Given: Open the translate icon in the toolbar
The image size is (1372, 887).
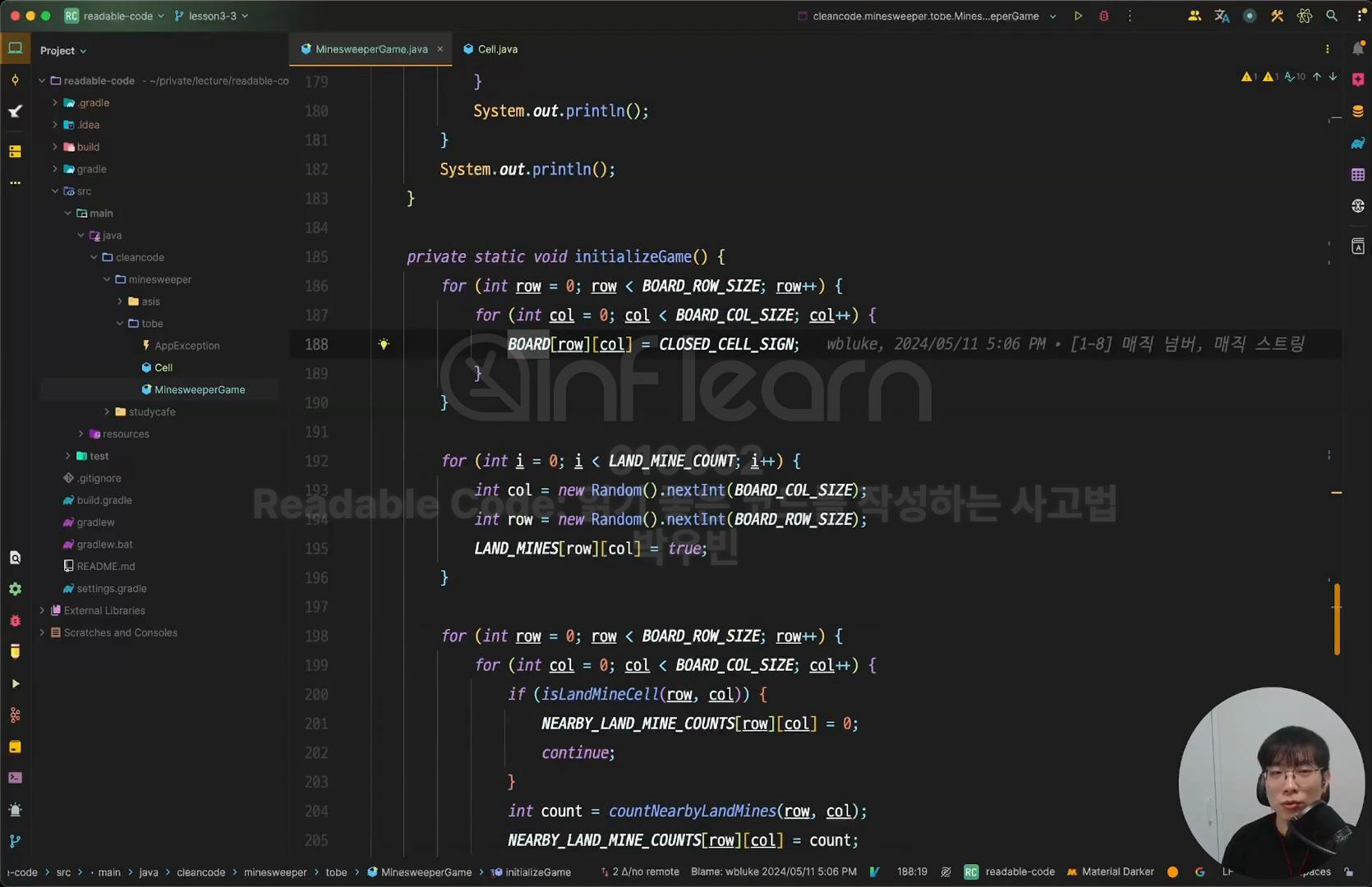Looking at the screenshot, I should pos(1222,16).
